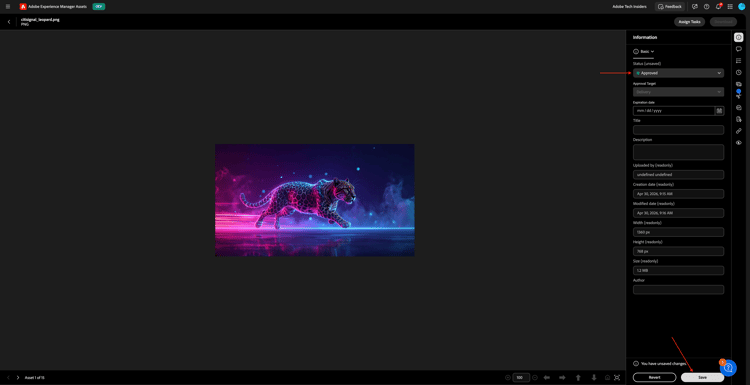Reset view with the home icon
Viewport: 750px width, 385px height.
pos(607,377)
